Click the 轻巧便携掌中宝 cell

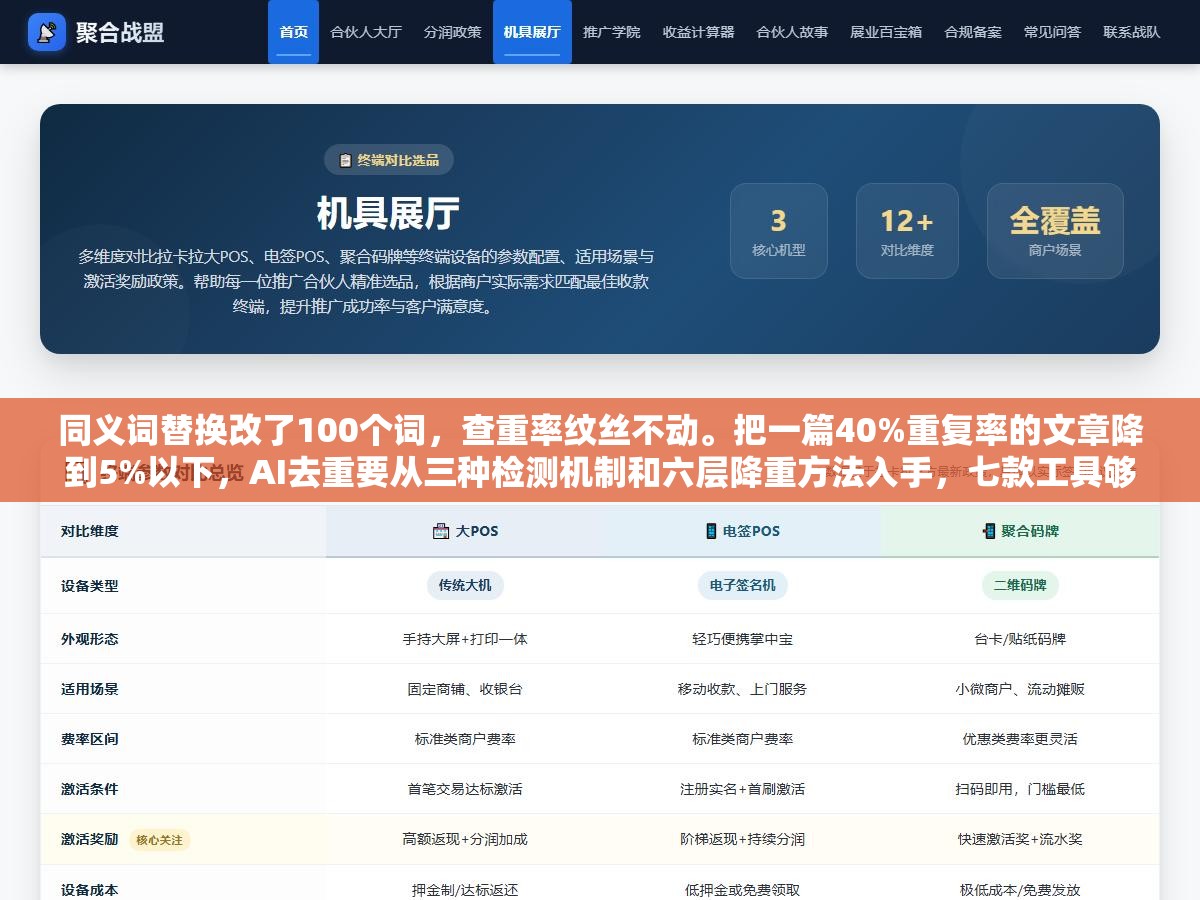click(743, 639)
